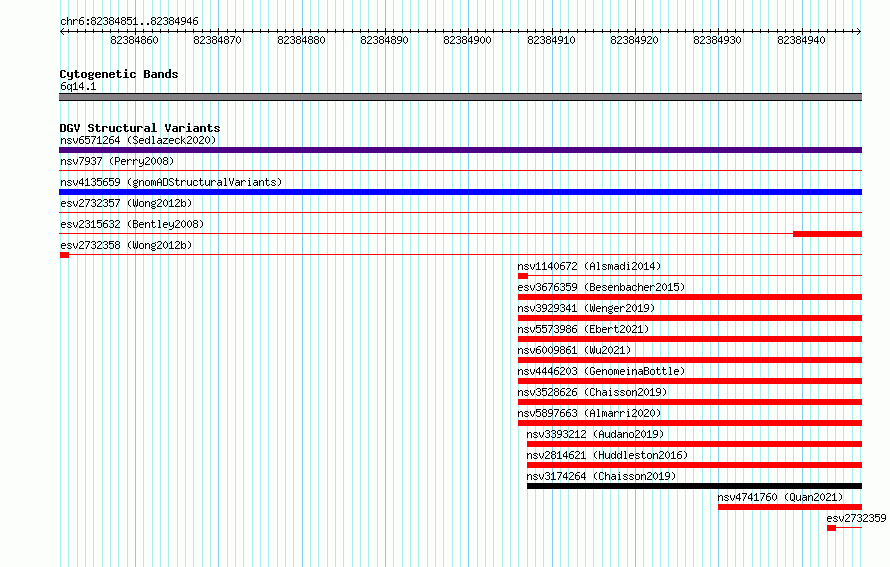Select the gray 6q14.1 cytogenetic band bar
The image size is (890, 567).
point(460,97)
